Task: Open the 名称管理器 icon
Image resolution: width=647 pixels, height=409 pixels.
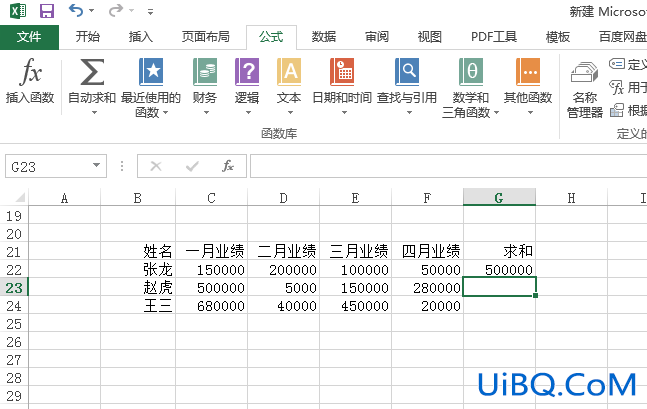Action: click(584, 73)
